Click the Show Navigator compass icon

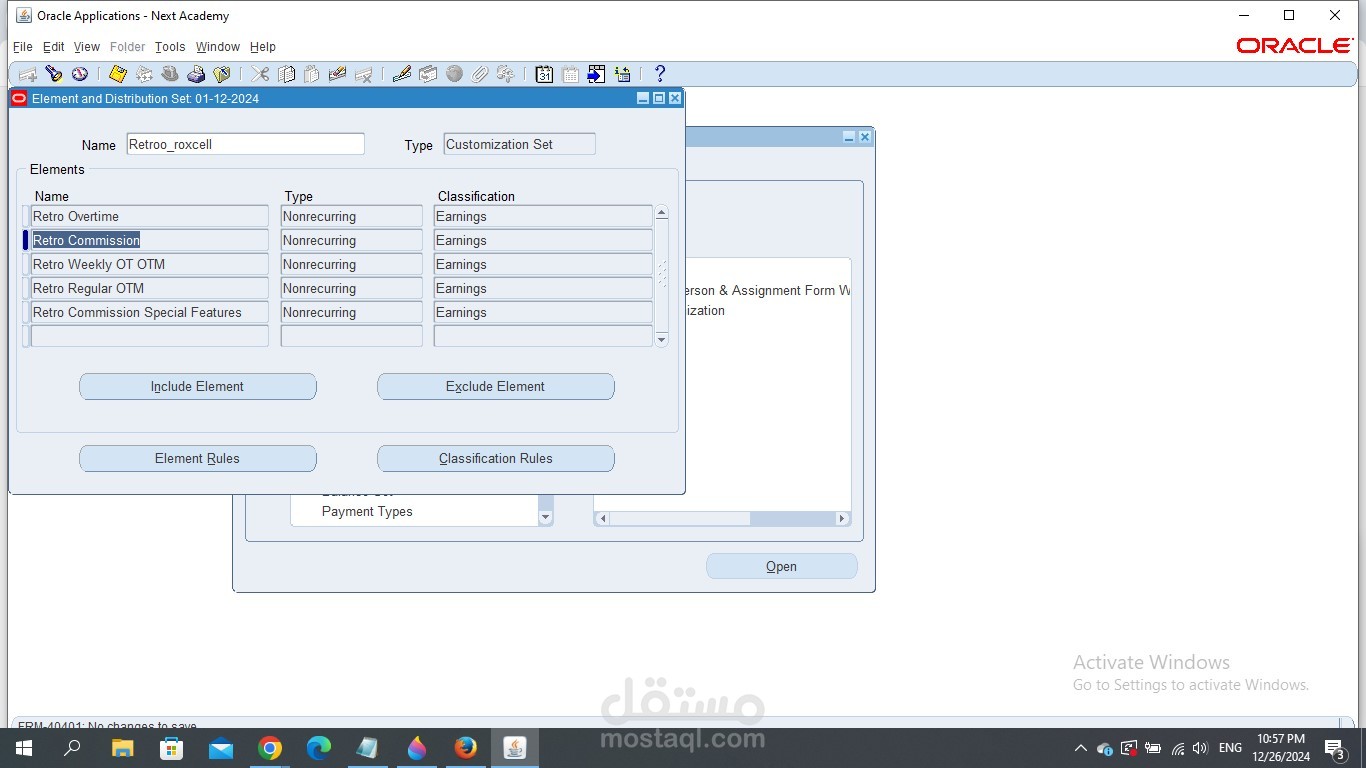[79, 74]
